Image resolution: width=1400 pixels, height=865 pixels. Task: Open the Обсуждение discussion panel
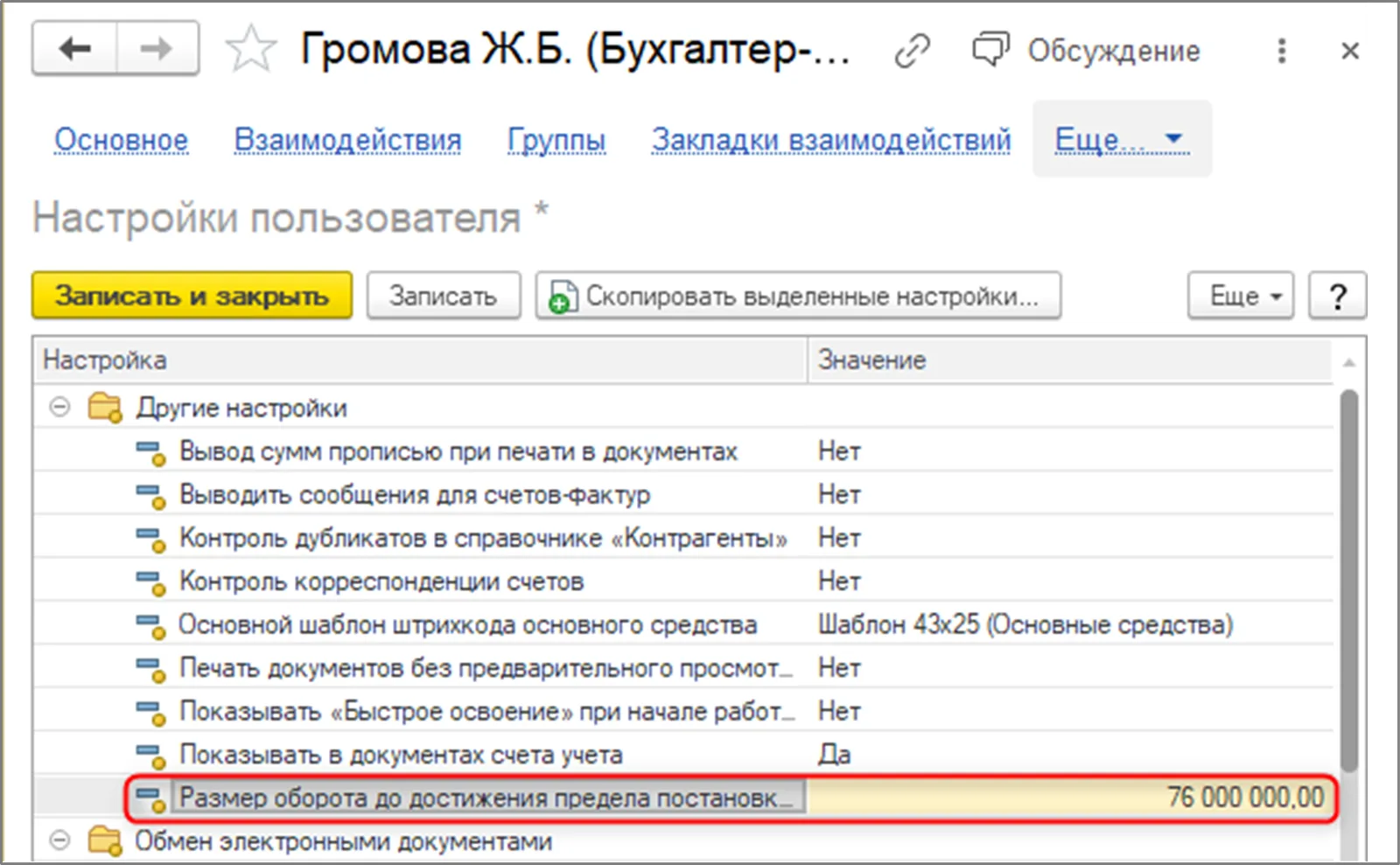point(1087,51)
